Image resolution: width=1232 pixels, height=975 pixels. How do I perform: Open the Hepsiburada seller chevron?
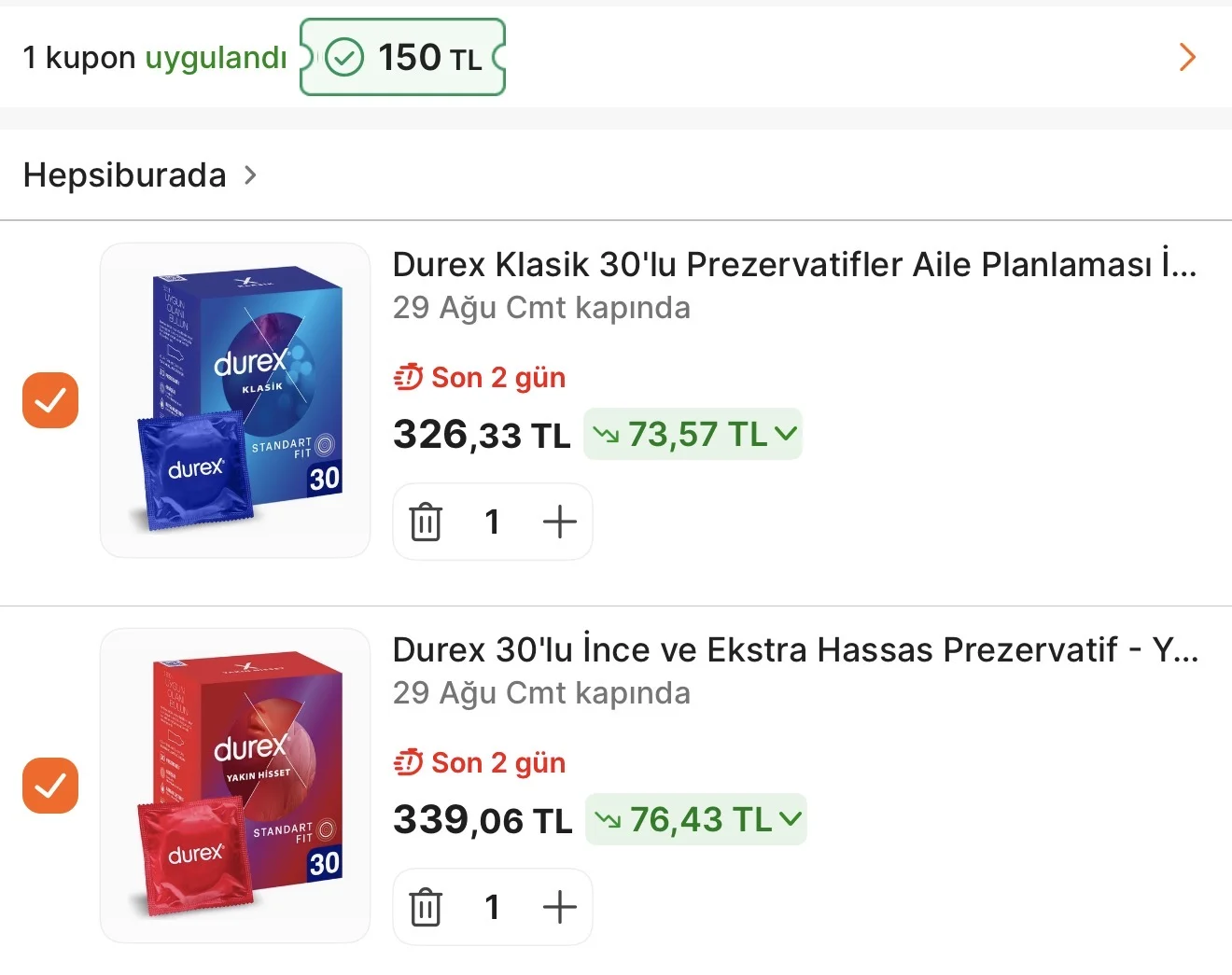point(250,175)
